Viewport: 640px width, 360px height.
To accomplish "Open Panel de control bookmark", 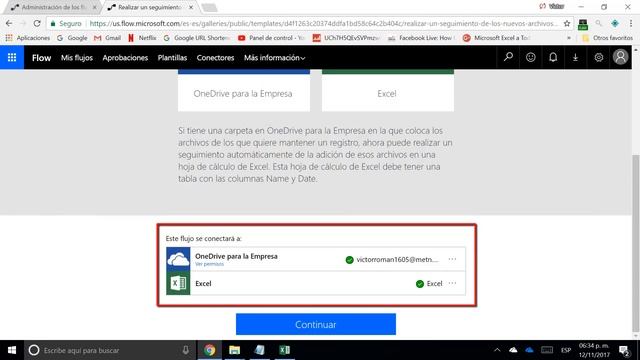I will click(x=271, y=38).
